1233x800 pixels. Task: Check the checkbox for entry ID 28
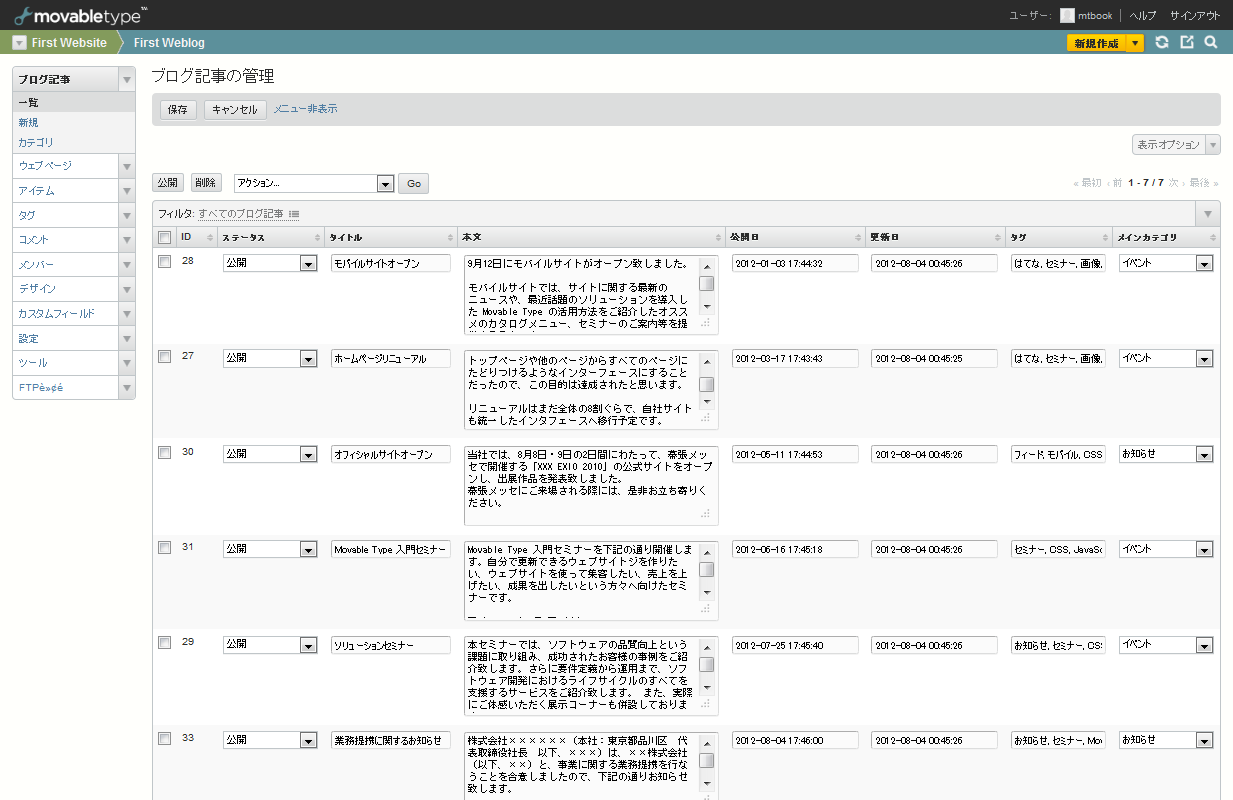165,262
